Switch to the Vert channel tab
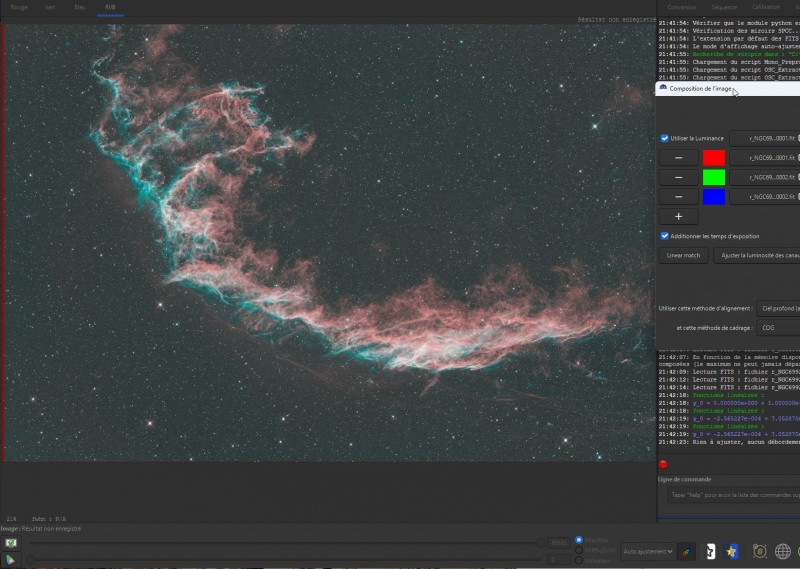The width and height of the screenshot is (800, 569). coord(50,7)
